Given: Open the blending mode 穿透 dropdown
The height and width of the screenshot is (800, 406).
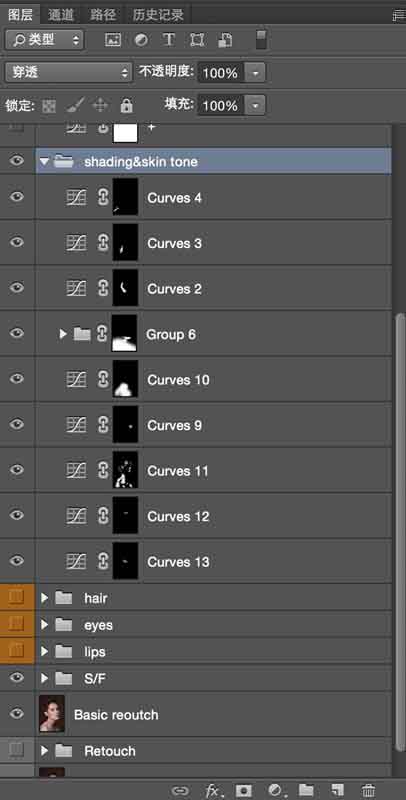Looking at the screenshot, I should pos(69,72).
